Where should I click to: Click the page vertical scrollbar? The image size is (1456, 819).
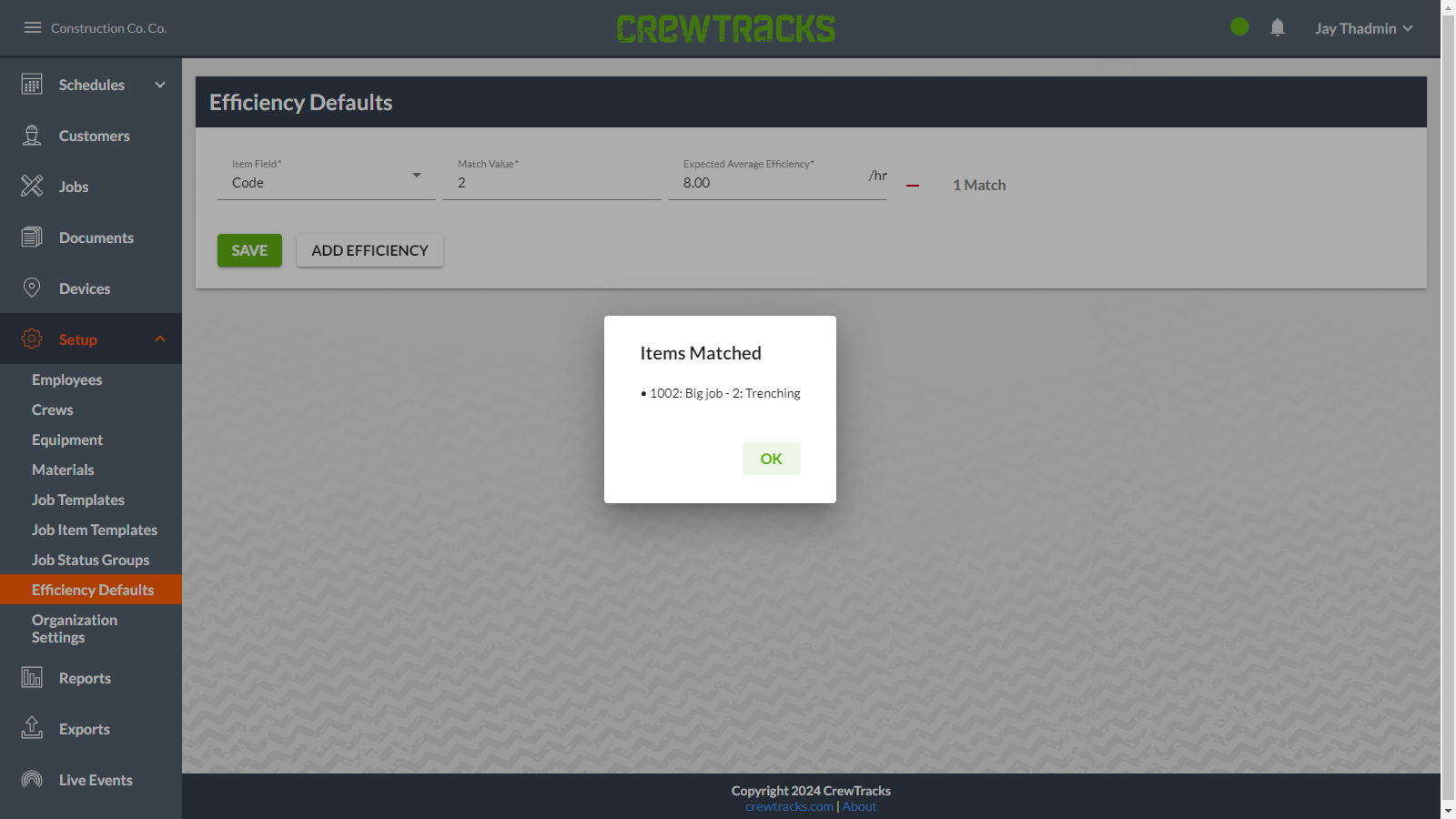(x=1449, y=409)
